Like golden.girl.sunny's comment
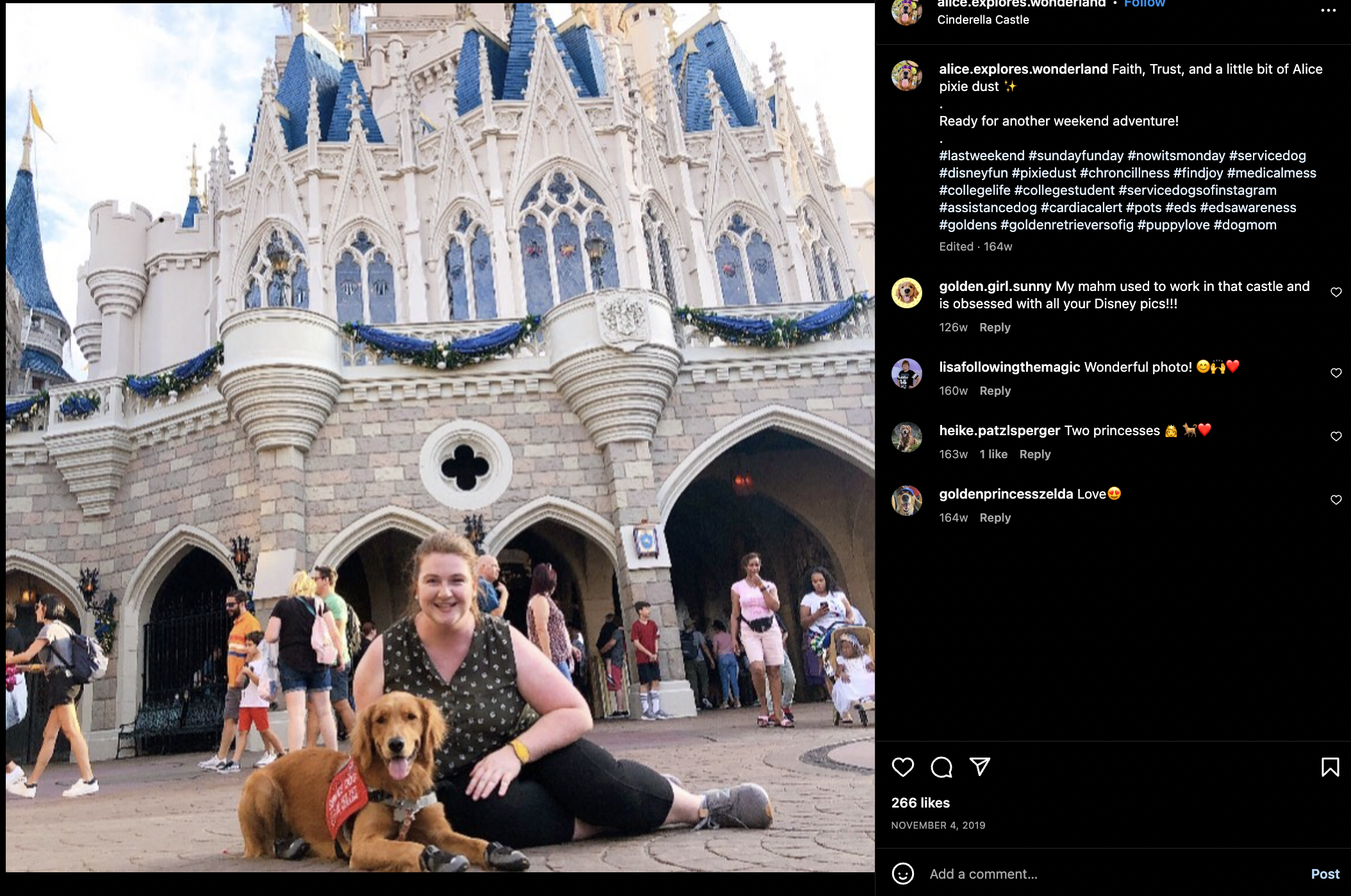 [1336, 292]
